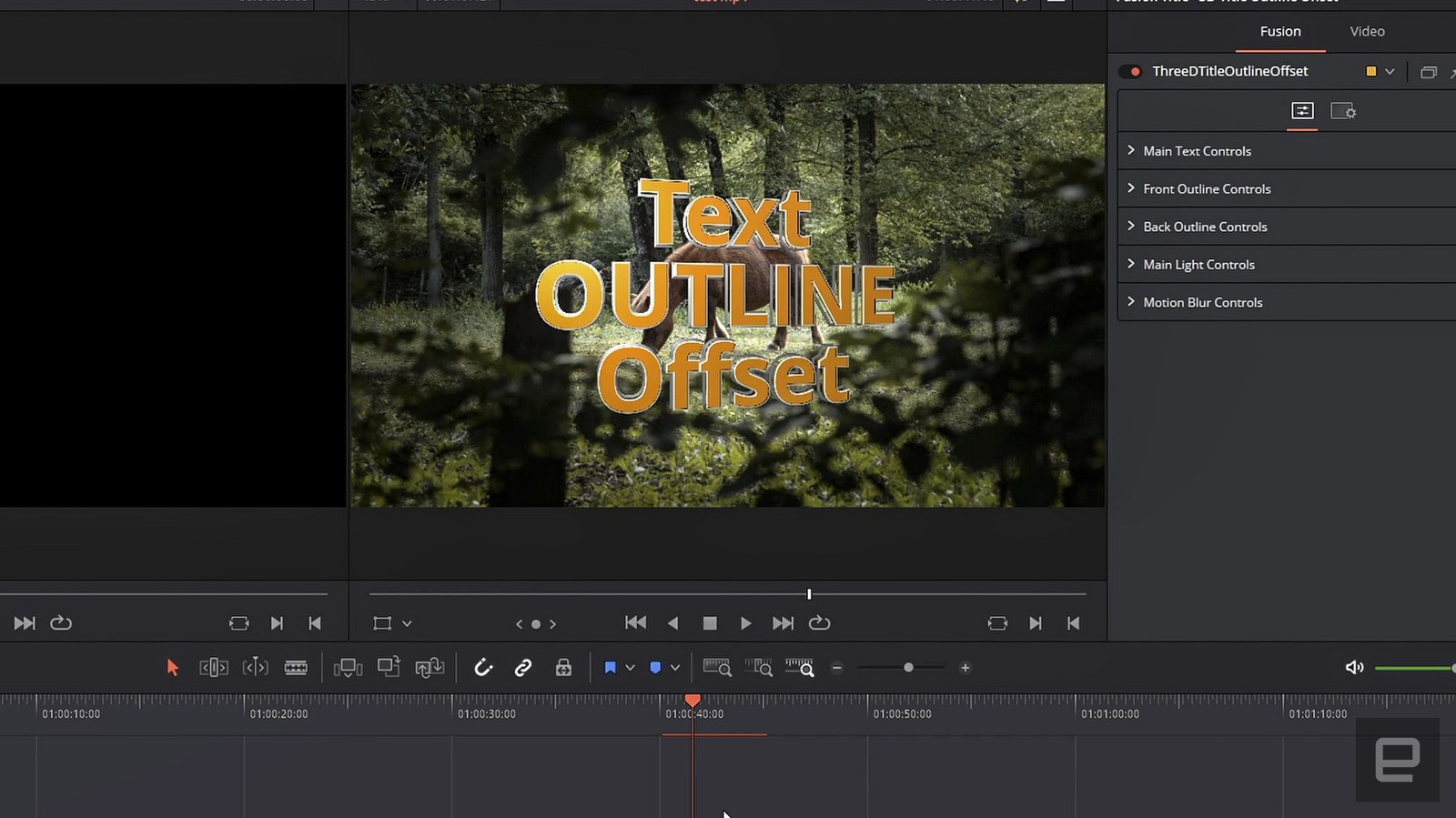Activate the Trim Edit Mode tool
The image size is (1456, 818).
[213, 668]
